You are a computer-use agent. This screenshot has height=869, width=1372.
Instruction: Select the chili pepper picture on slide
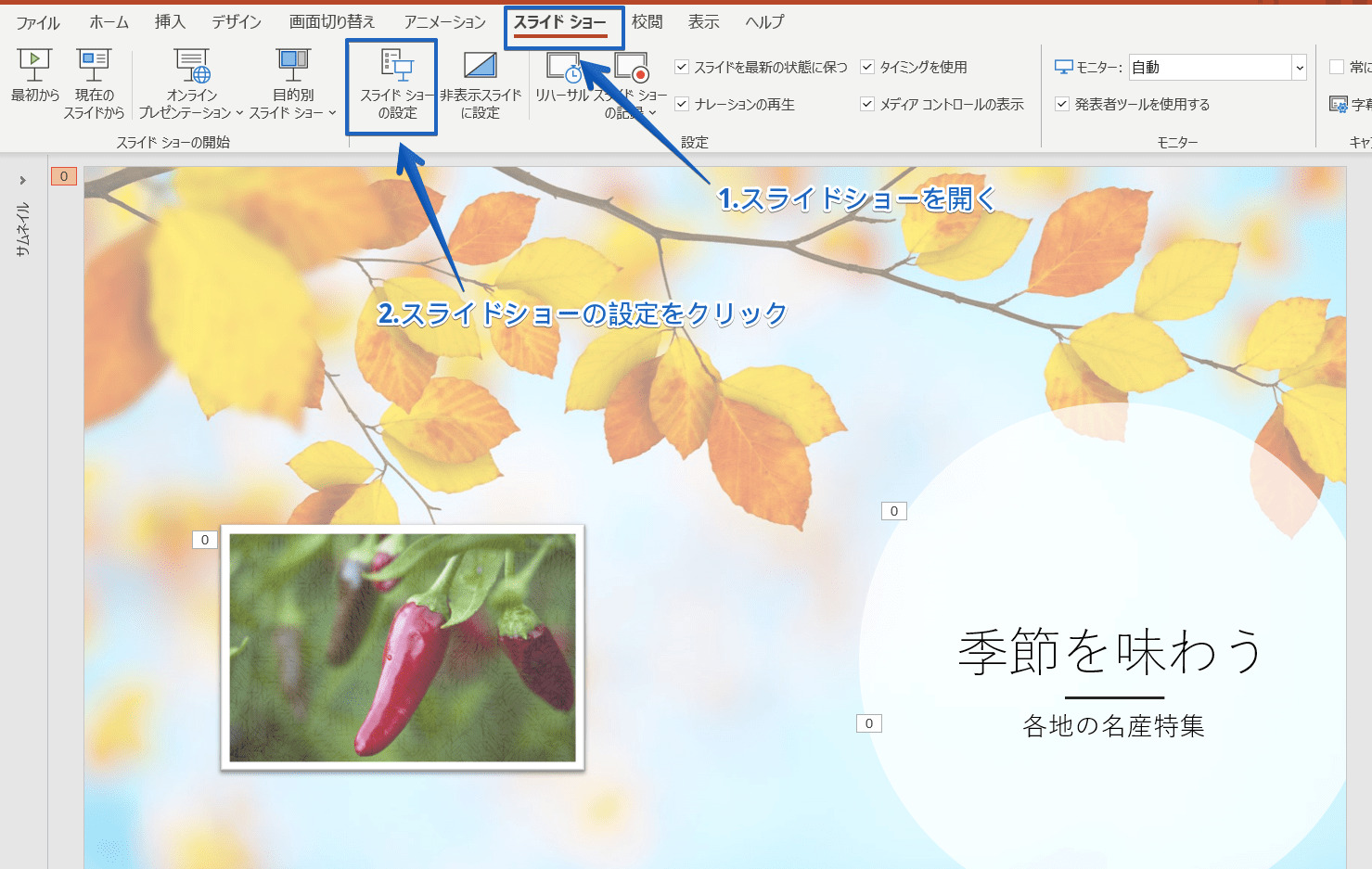tap(403, 647)
